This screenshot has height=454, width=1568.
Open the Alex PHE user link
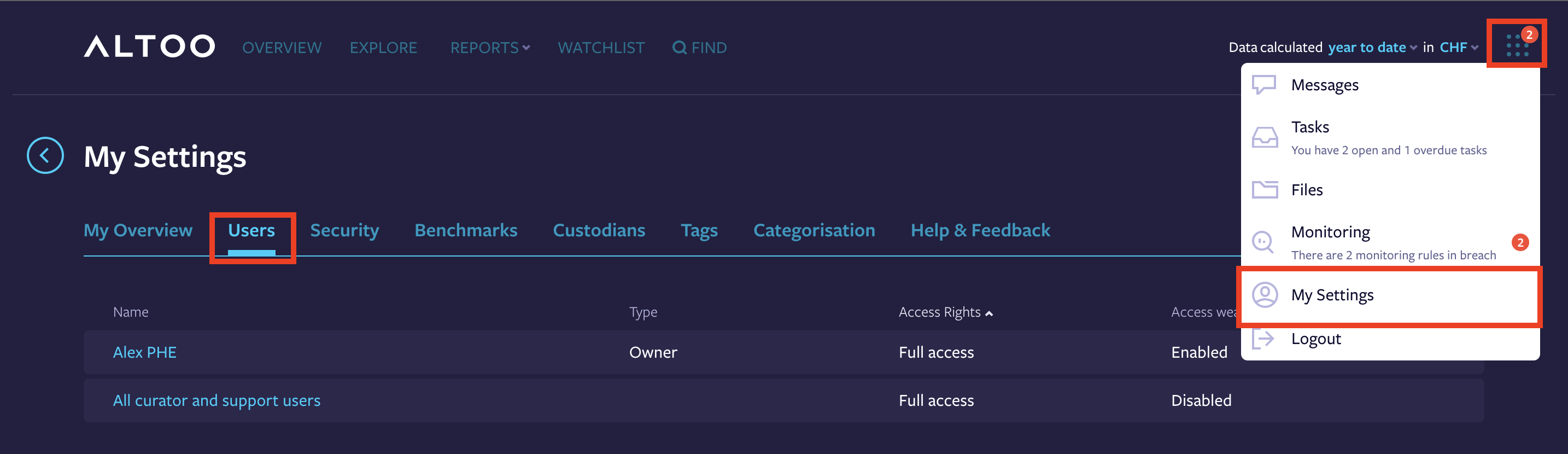coord(145,352)
